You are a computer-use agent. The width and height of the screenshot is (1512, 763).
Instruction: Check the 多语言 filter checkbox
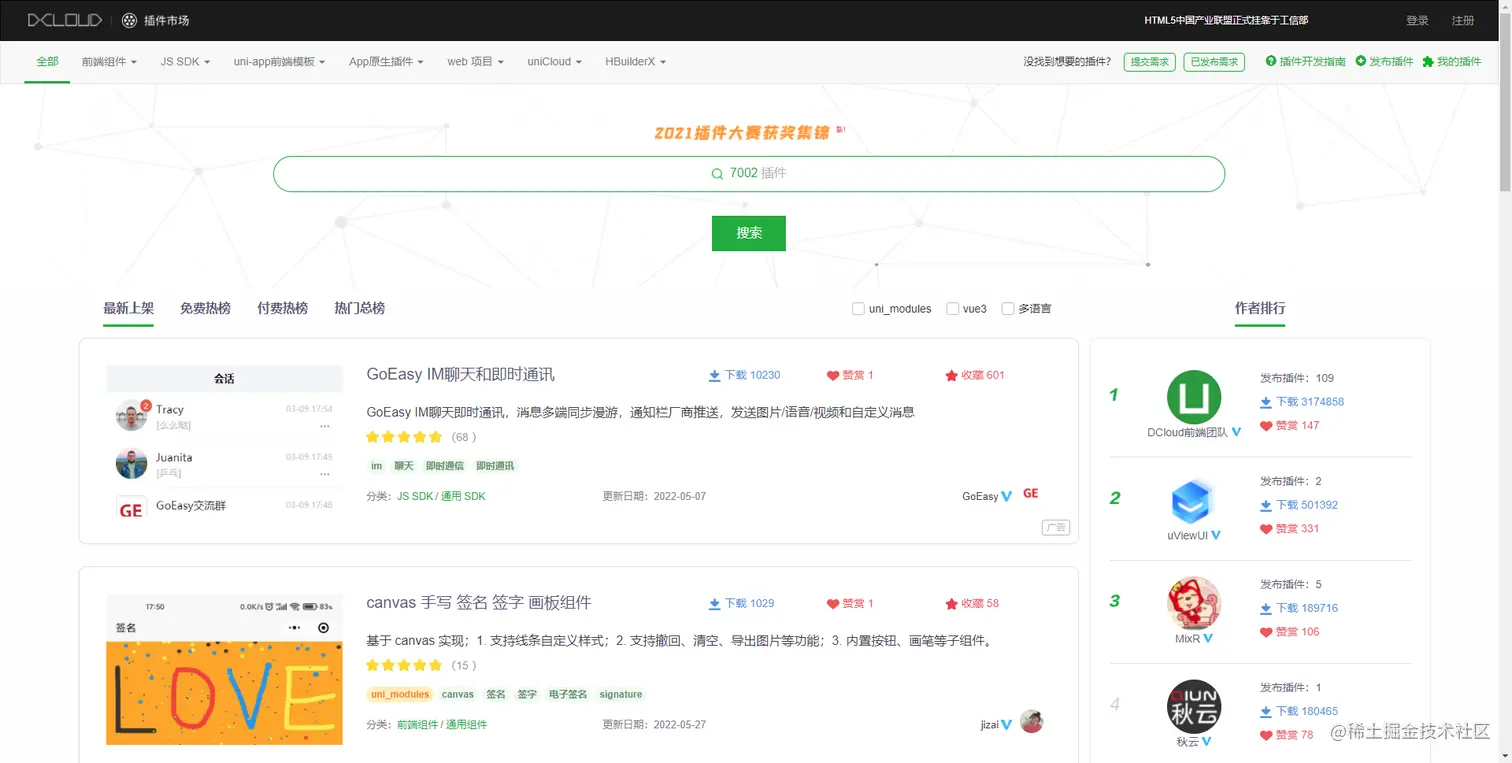(x=1008, y=309)
